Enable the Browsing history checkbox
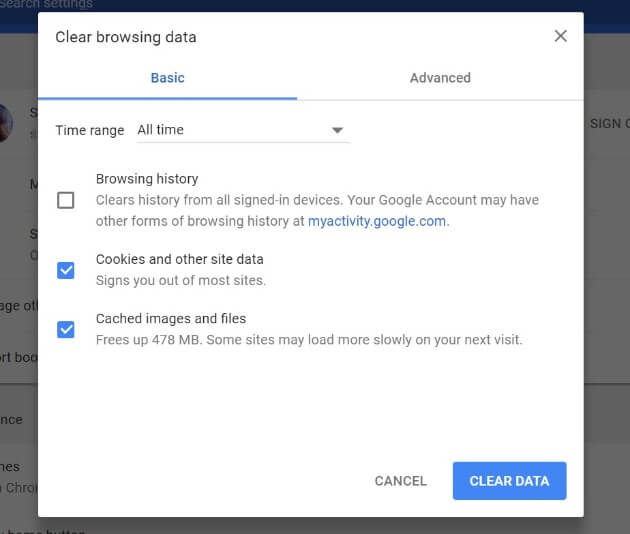The height and width of the screenshot is (534, 630). pos(66,200)
